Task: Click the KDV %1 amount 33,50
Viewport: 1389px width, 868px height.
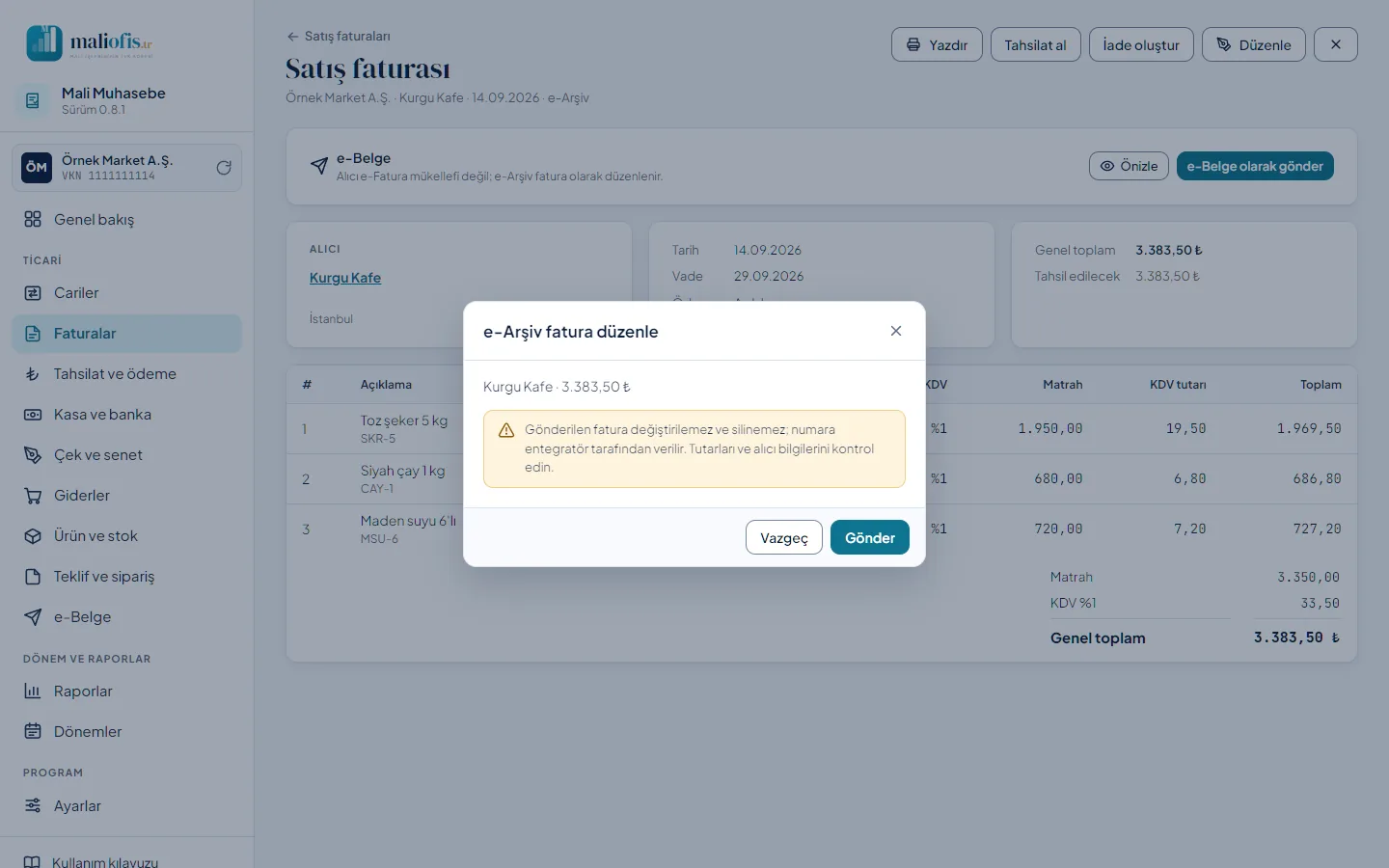Action: coord(1320,603)
